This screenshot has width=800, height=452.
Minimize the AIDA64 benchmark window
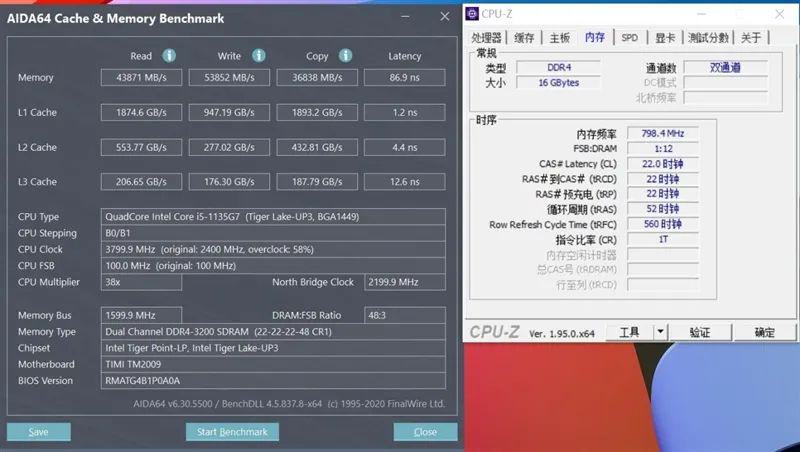coord(405,17)
